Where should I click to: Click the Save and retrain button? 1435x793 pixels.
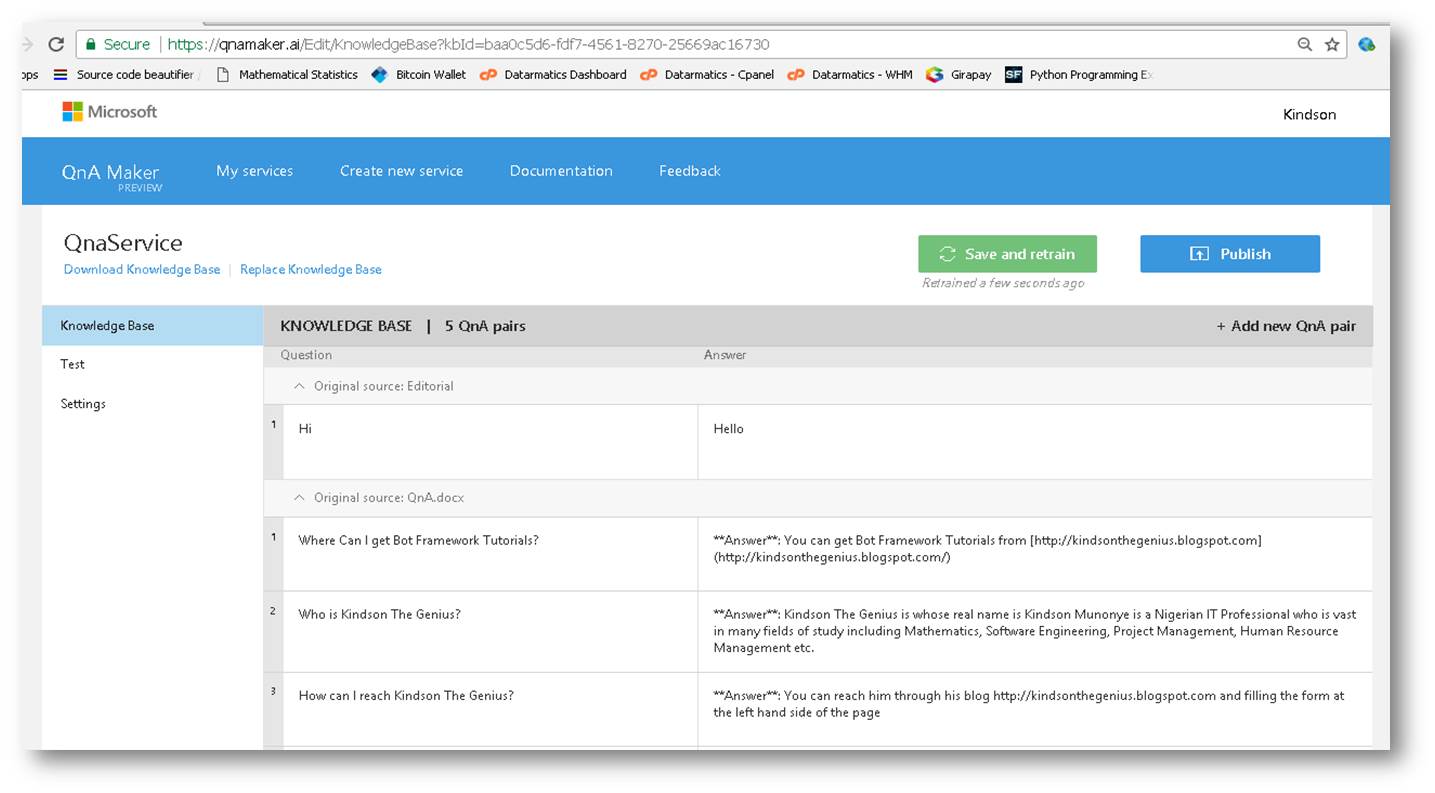[1007, 254]
